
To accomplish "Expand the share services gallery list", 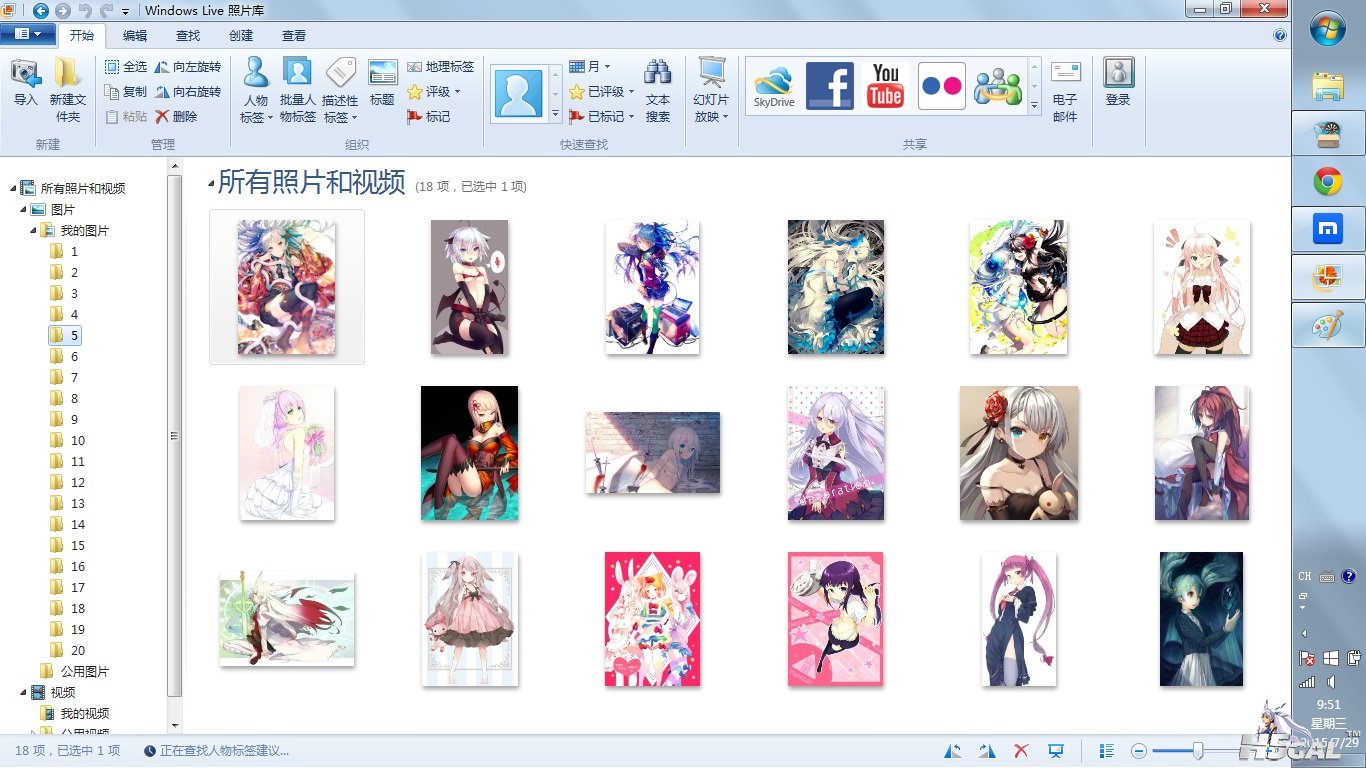I will click(x=1034, y=104).
